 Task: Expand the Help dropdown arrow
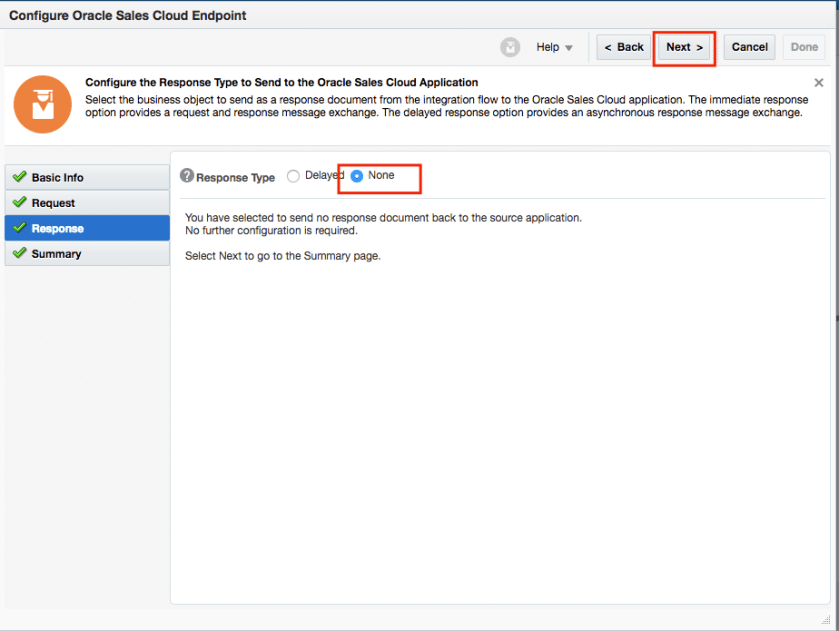point(569,48)
